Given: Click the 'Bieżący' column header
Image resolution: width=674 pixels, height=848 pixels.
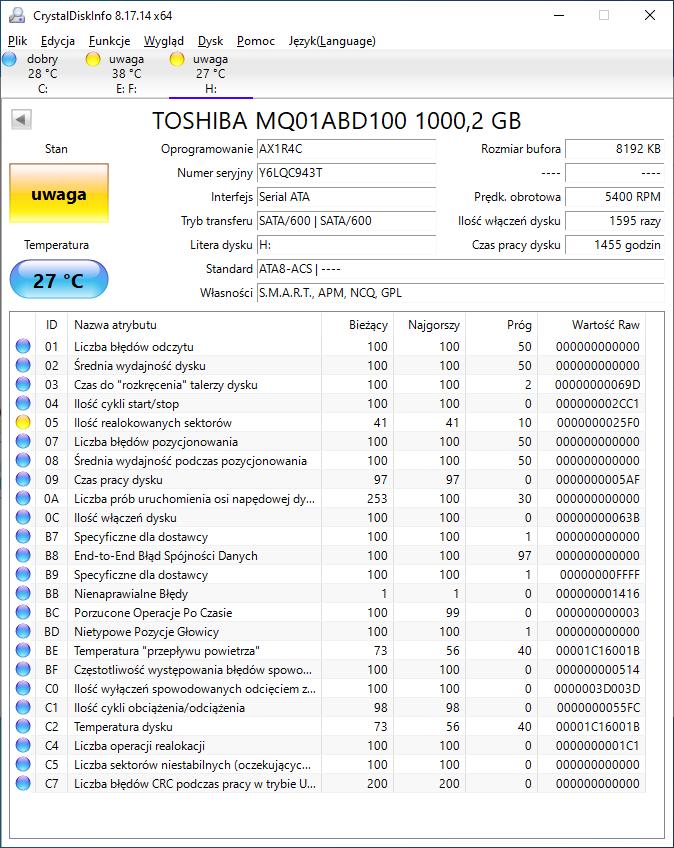Looking at the screenshot, I should click(358, 325).
